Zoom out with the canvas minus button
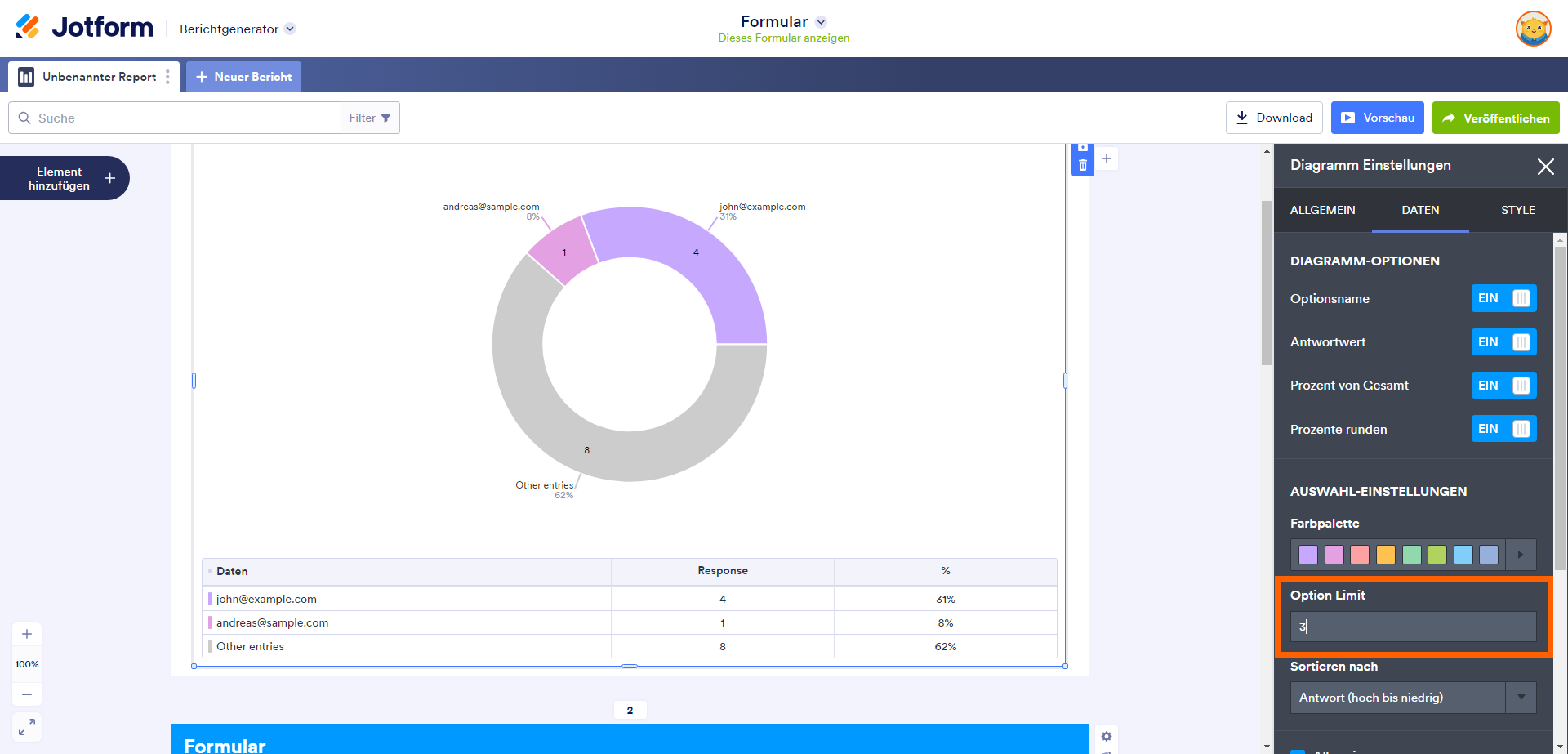 pyautogui.click(x=27, y=694)
